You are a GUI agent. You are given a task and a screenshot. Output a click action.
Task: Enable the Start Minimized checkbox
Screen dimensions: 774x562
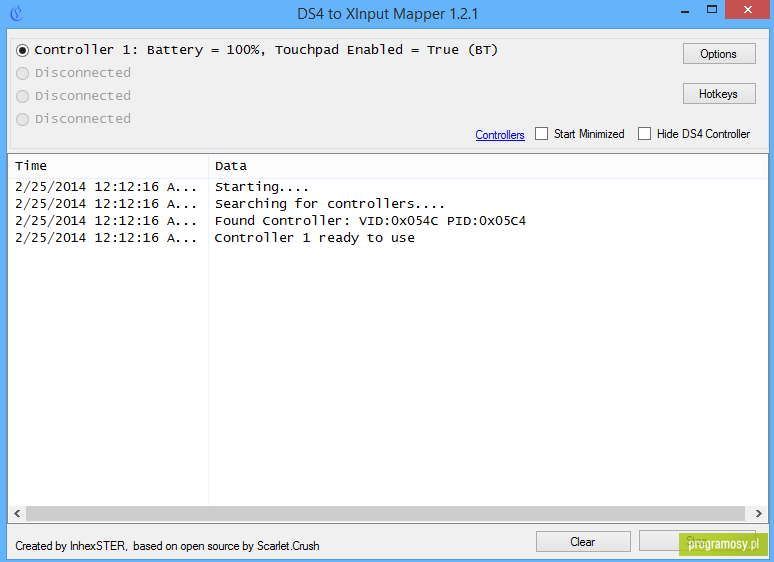[x=542, y=134]
